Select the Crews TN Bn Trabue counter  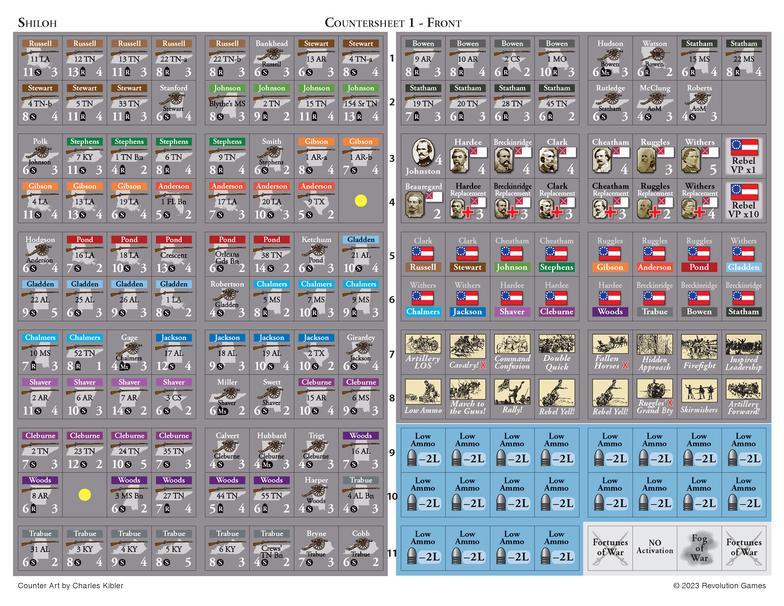272,548
